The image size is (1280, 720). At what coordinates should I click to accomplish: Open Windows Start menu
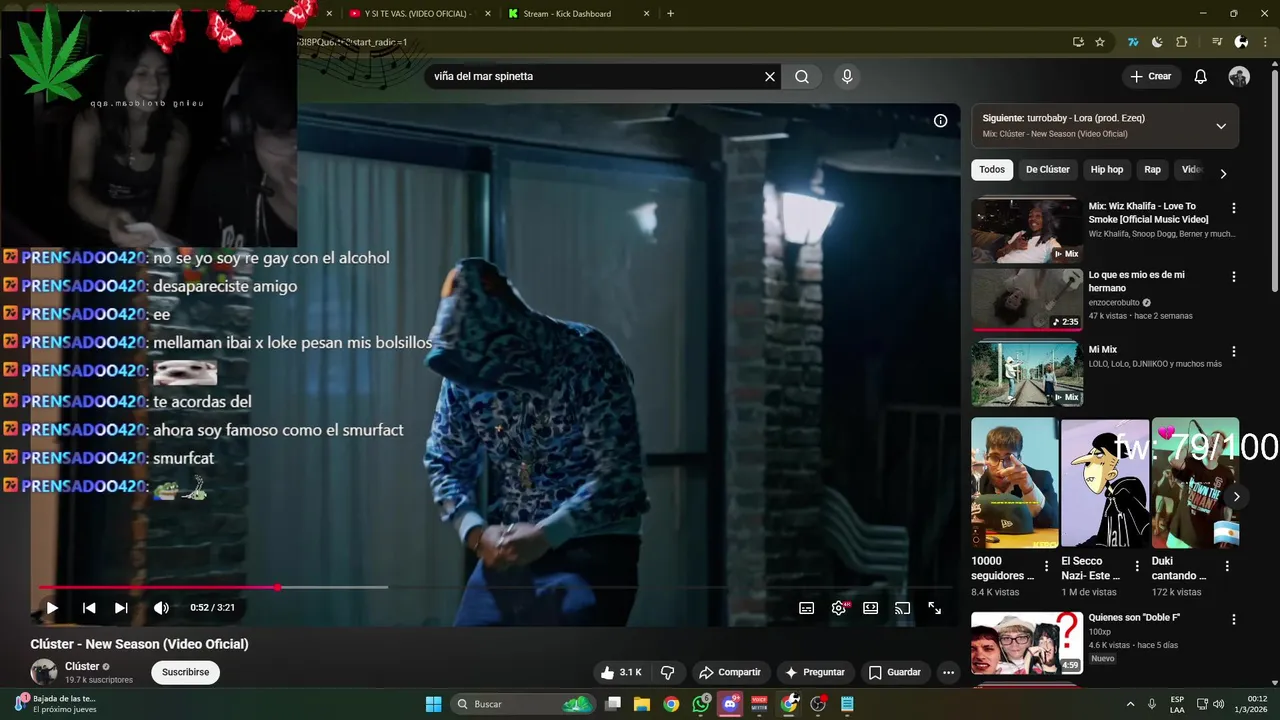point(433,704)
